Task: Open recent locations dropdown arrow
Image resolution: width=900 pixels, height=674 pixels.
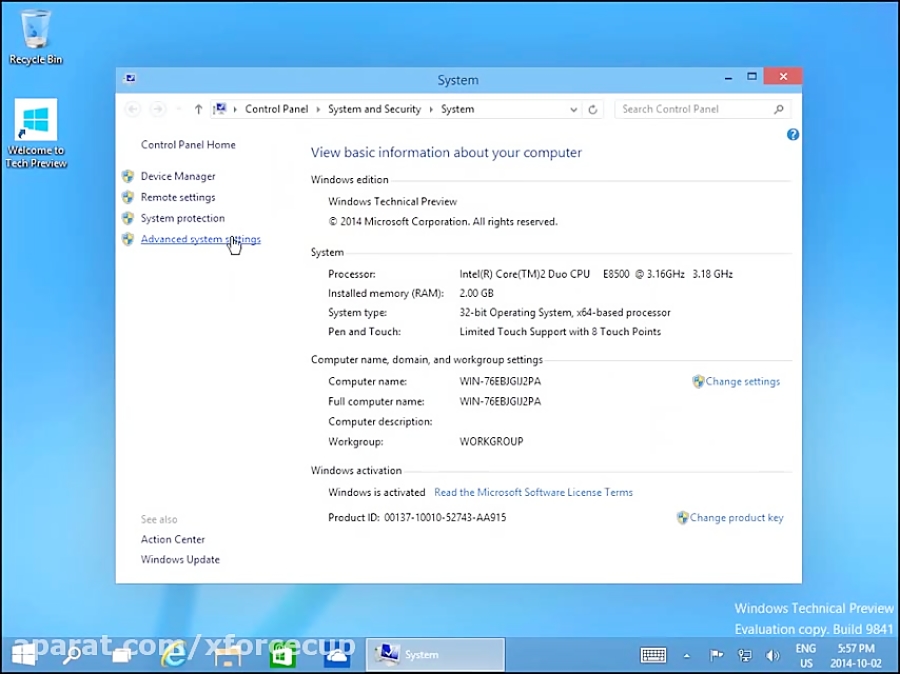Action: (x=179, y=109)
